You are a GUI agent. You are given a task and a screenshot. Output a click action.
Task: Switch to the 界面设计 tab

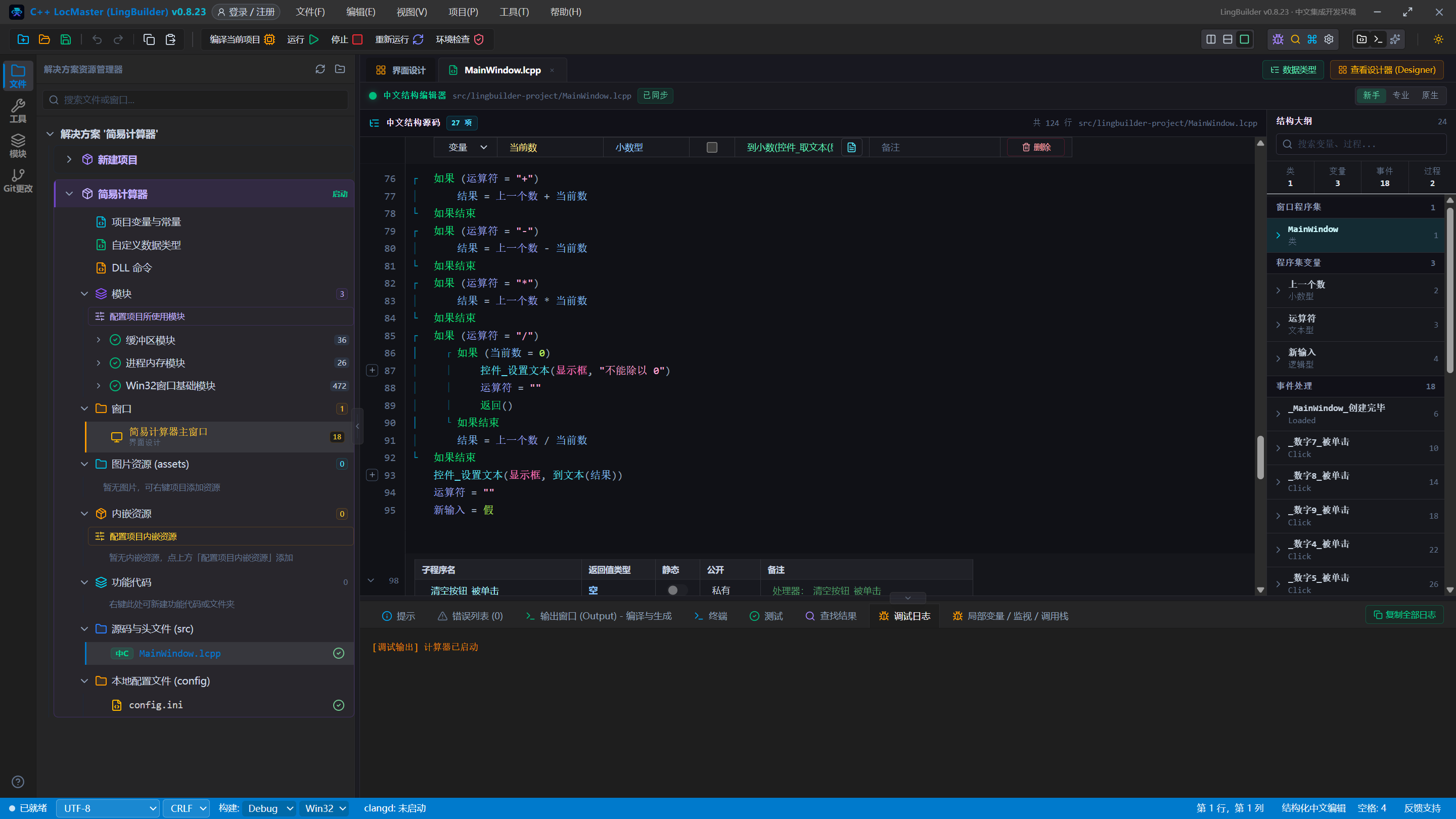[x=401, y=70]
